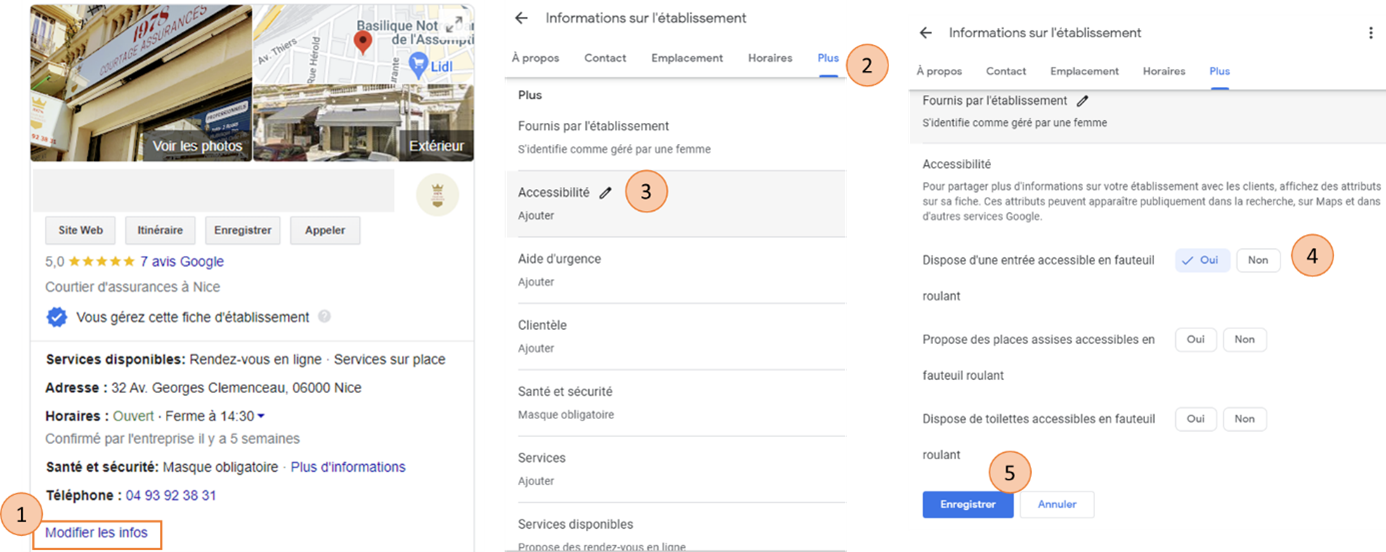Select Oui for wheelchair accessible toilets

click(x=1196, y=419)
